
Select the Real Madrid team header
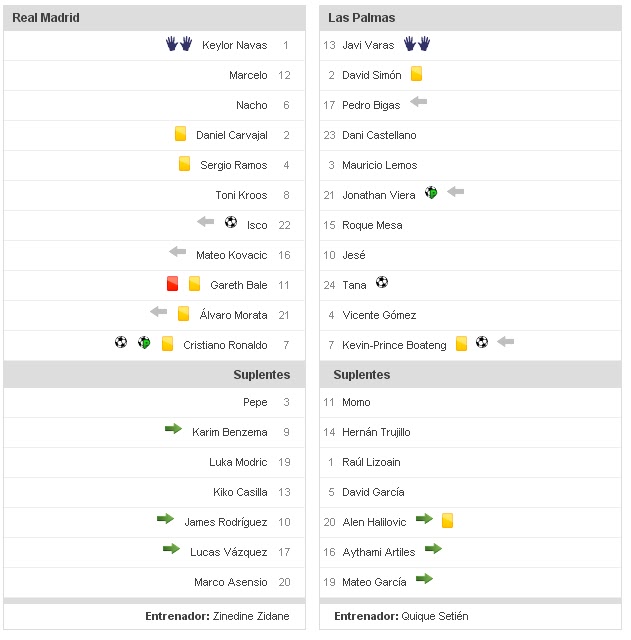[46, 18]
